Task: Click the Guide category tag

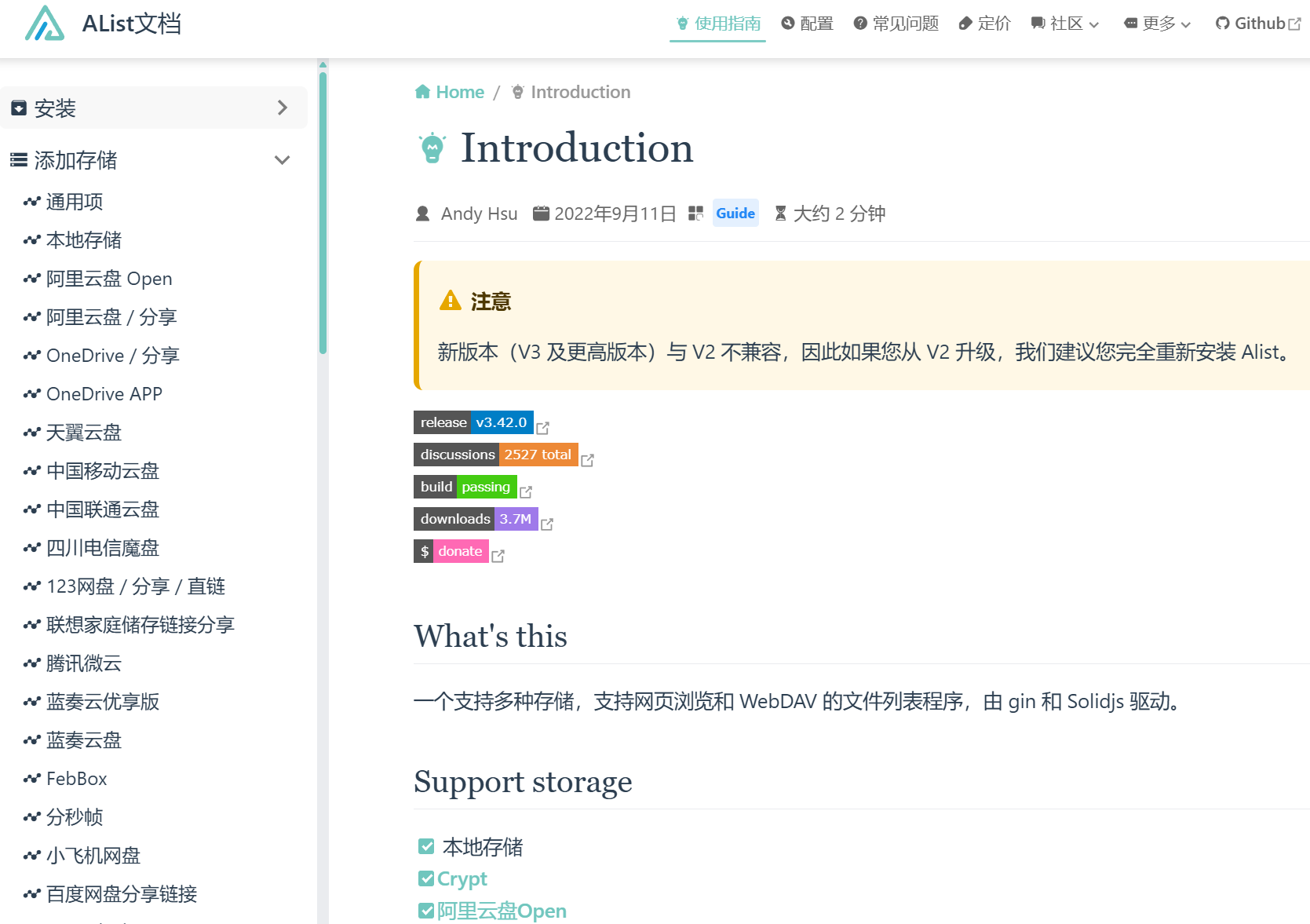Action: 735,214
